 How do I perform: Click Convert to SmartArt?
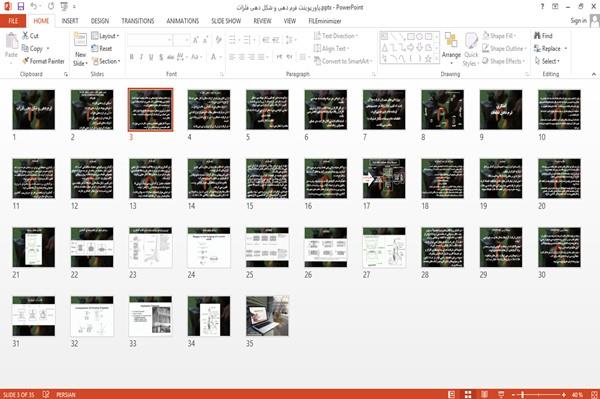tap(343, 61)
